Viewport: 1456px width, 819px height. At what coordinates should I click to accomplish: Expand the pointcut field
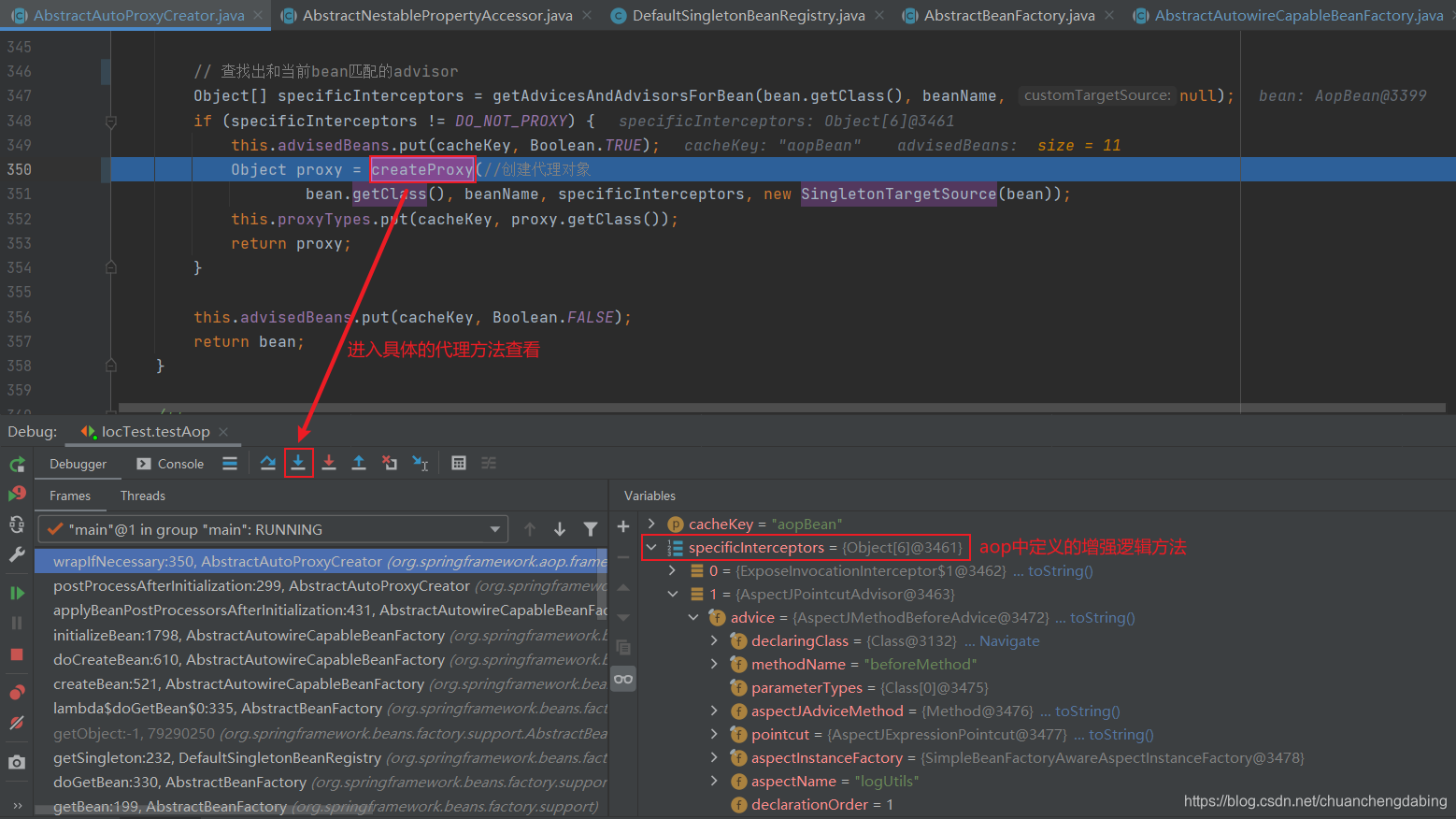[714, 734]
